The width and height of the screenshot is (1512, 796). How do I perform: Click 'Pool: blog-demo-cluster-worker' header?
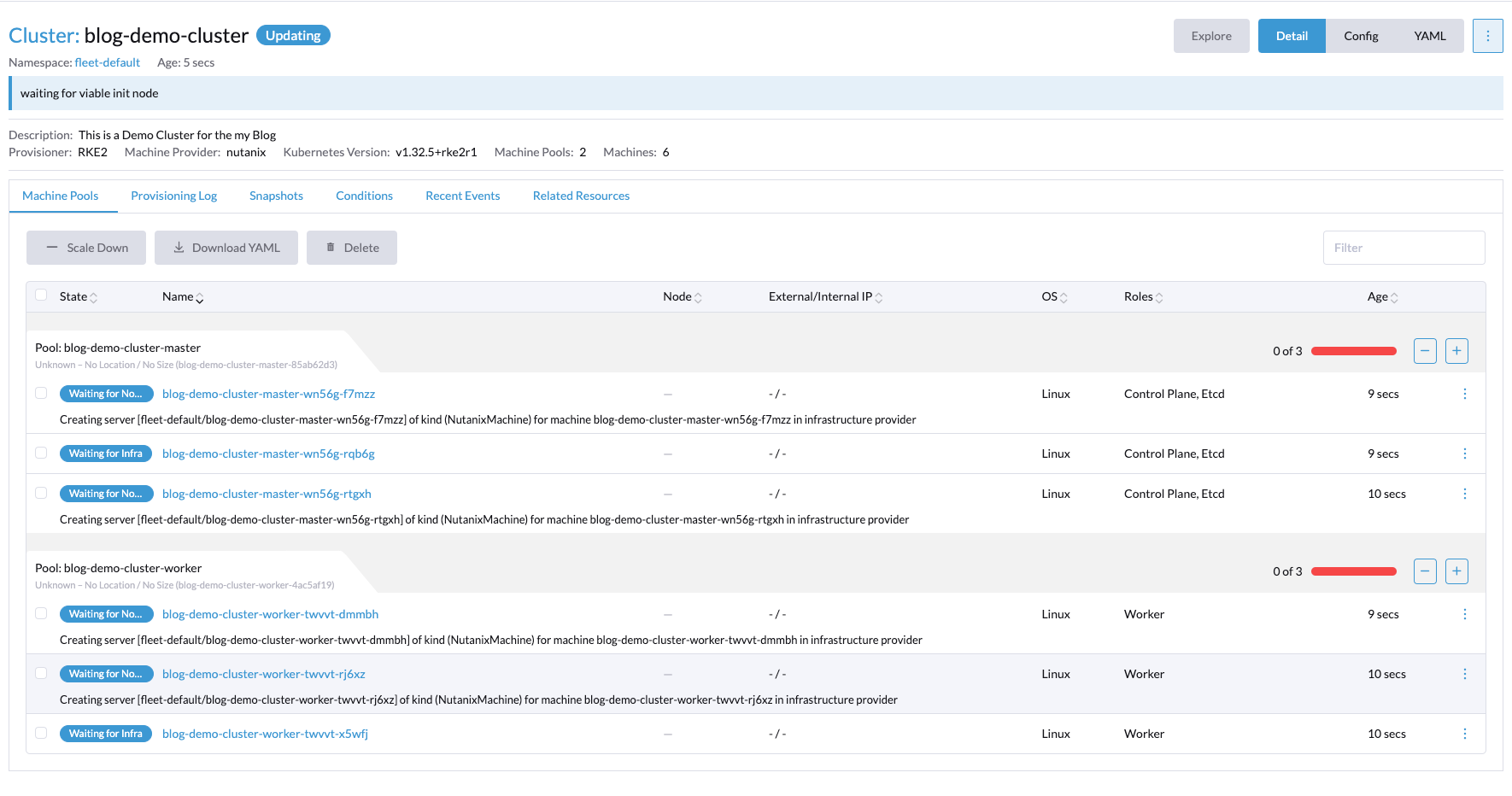point(119,568)
